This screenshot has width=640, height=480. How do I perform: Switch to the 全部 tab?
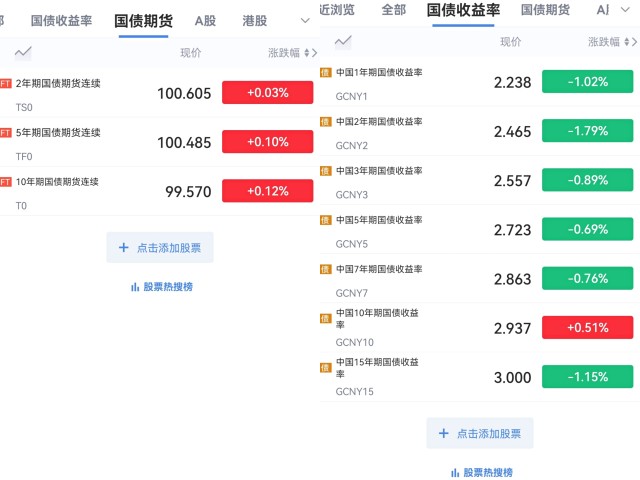click(394, 9)
